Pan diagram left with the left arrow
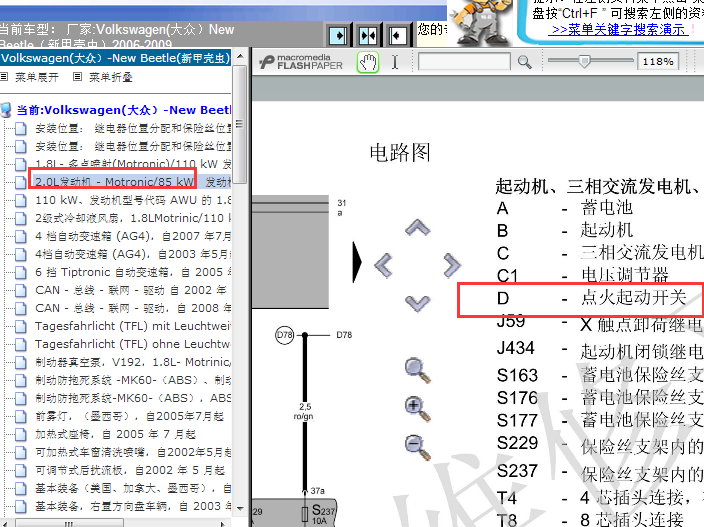The height and width of the screenshot is (527, 704). (383, 265)
